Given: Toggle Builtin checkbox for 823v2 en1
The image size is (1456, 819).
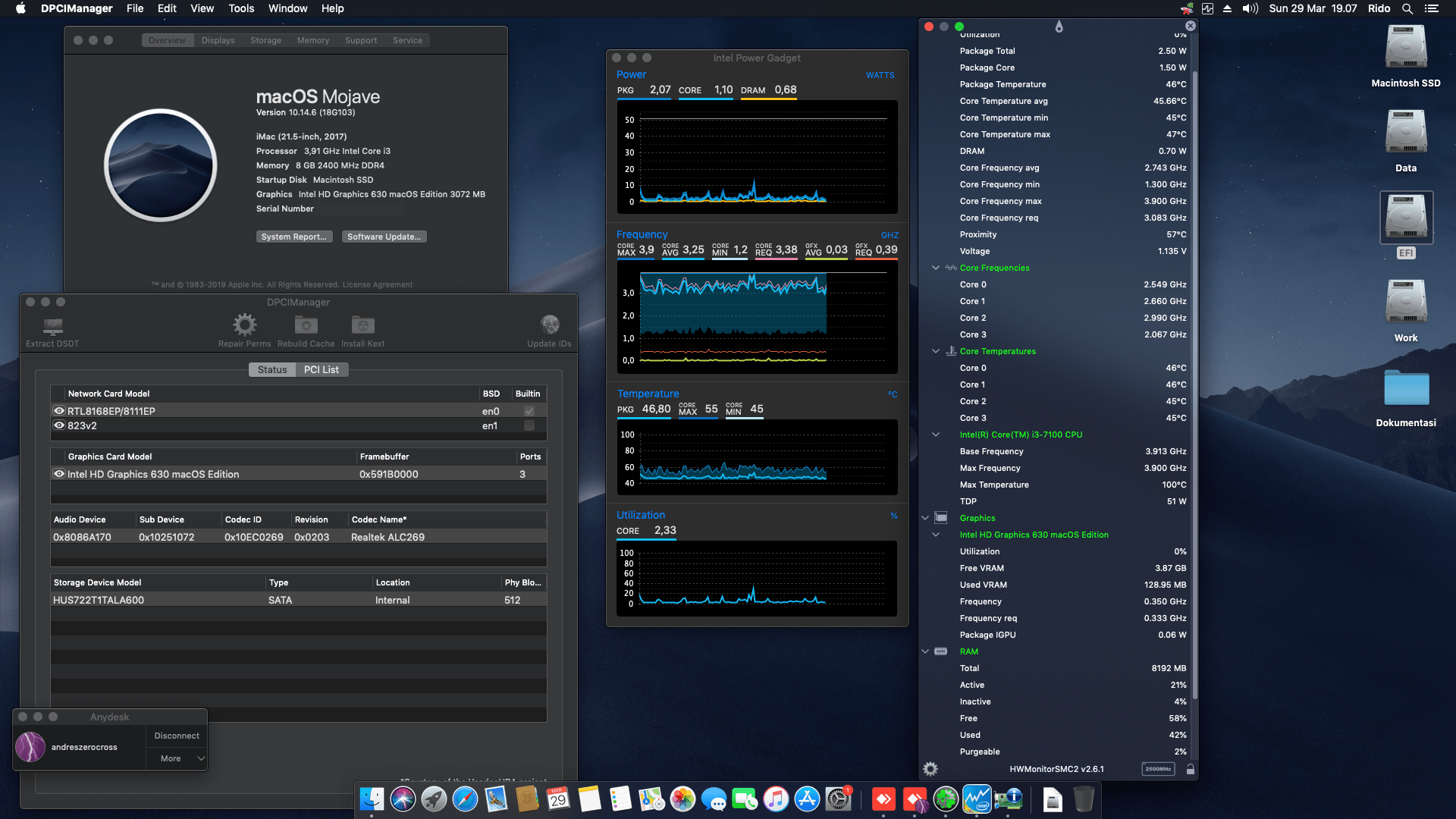Looking at the screenshot, I should tap(529, 425).
